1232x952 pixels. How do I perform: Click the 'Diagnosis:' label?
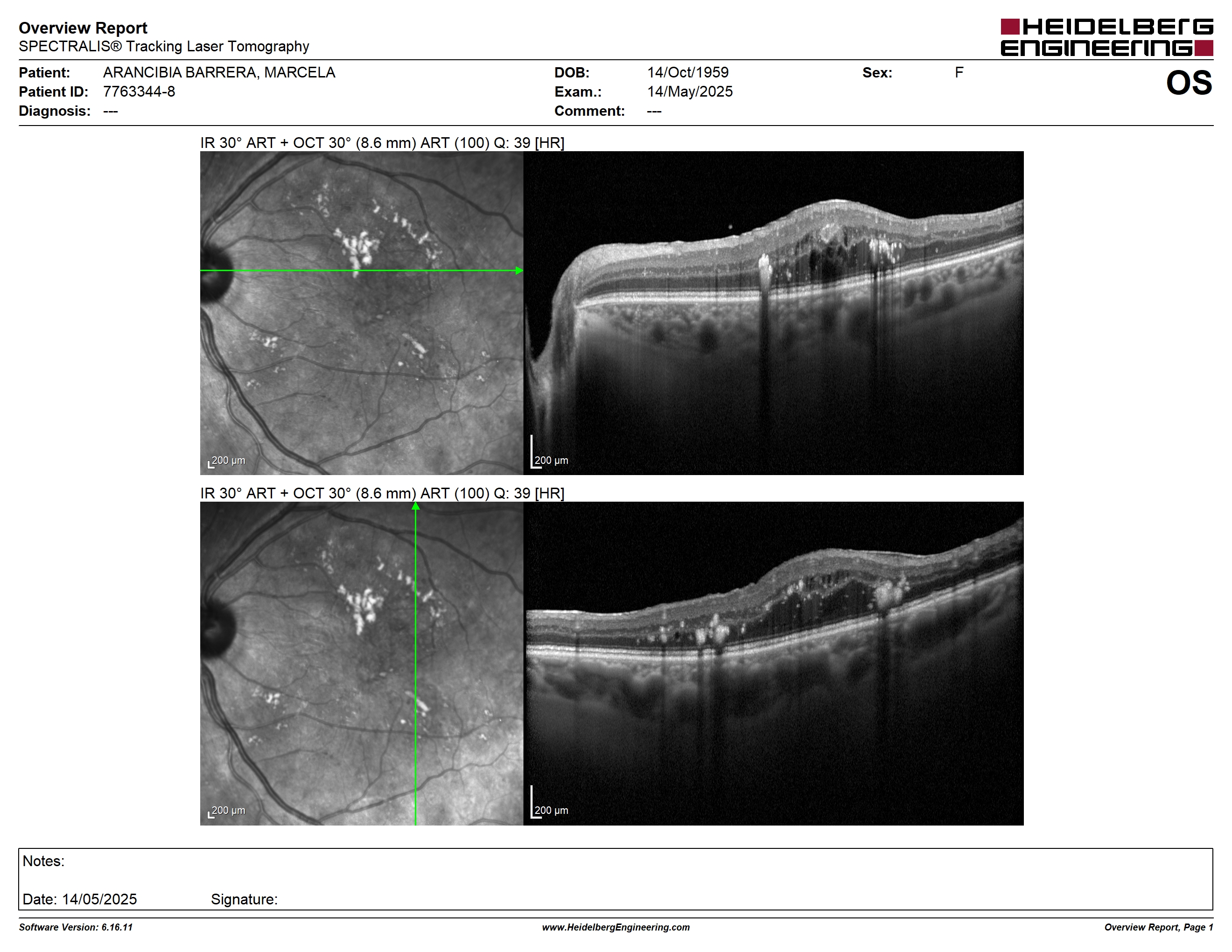point(54,111)
